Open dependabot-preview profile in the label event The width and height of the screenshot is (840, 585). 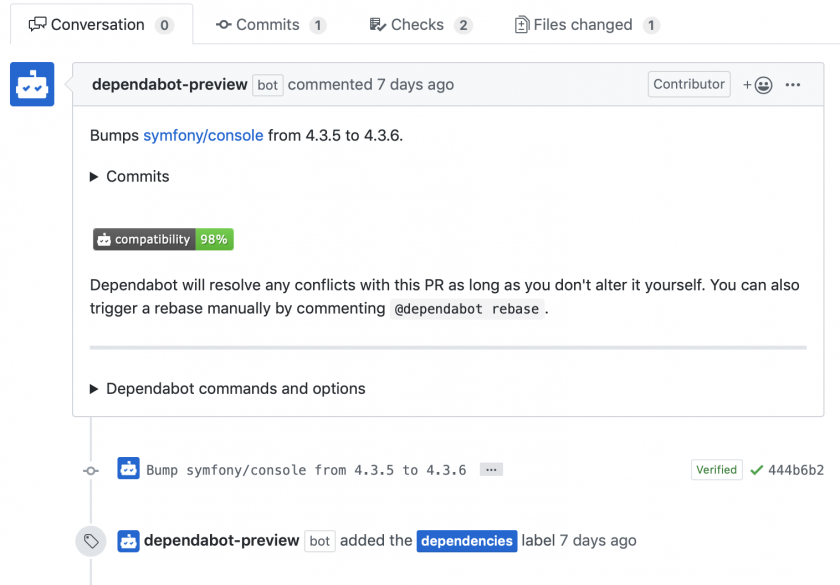coord(221,541)
